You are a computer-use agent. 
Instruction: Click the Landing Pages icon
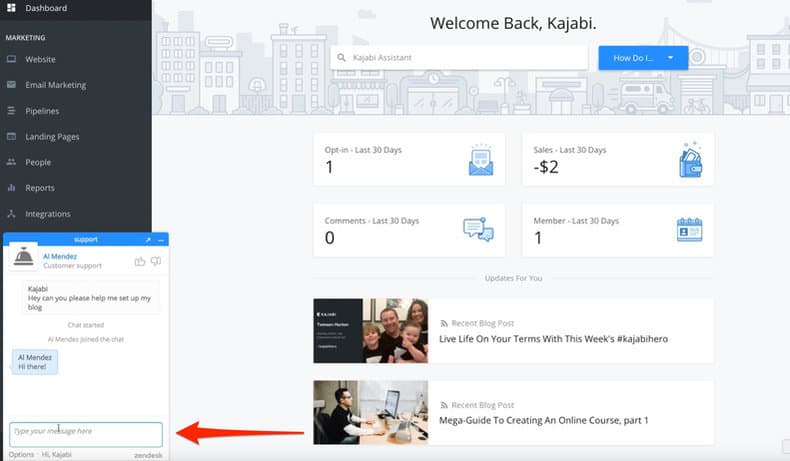point(11,136)
